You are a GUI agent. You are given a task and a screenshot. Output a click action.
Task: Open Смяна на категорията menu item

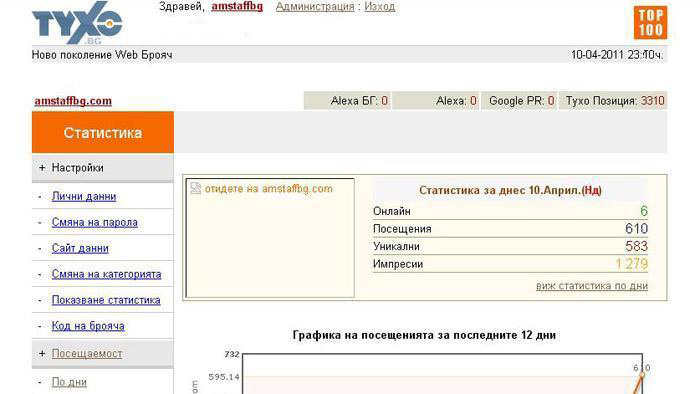coord(106,274)
